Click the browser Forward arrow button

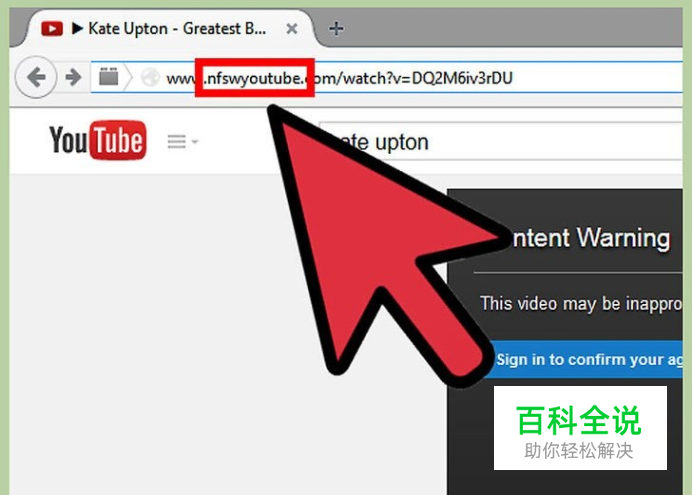tap(73, 78)
